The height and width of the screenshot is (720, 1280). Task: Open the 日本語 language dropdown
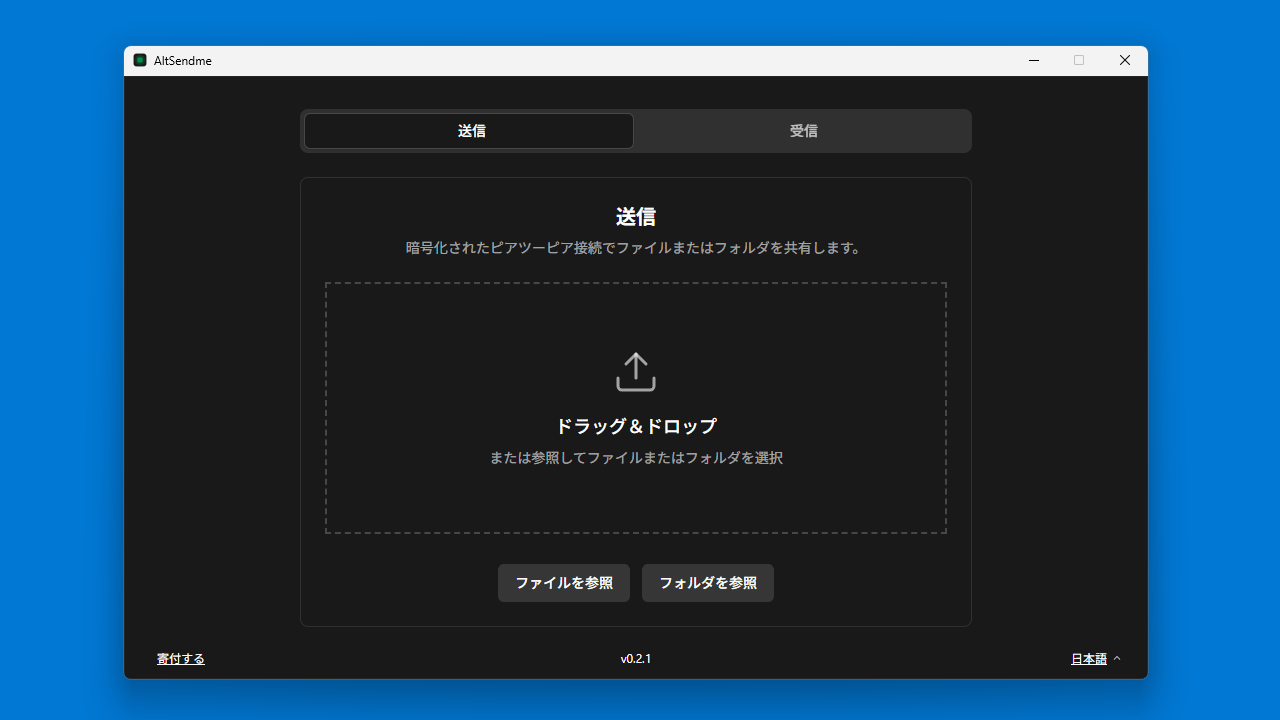click(x=1088, y=659)
